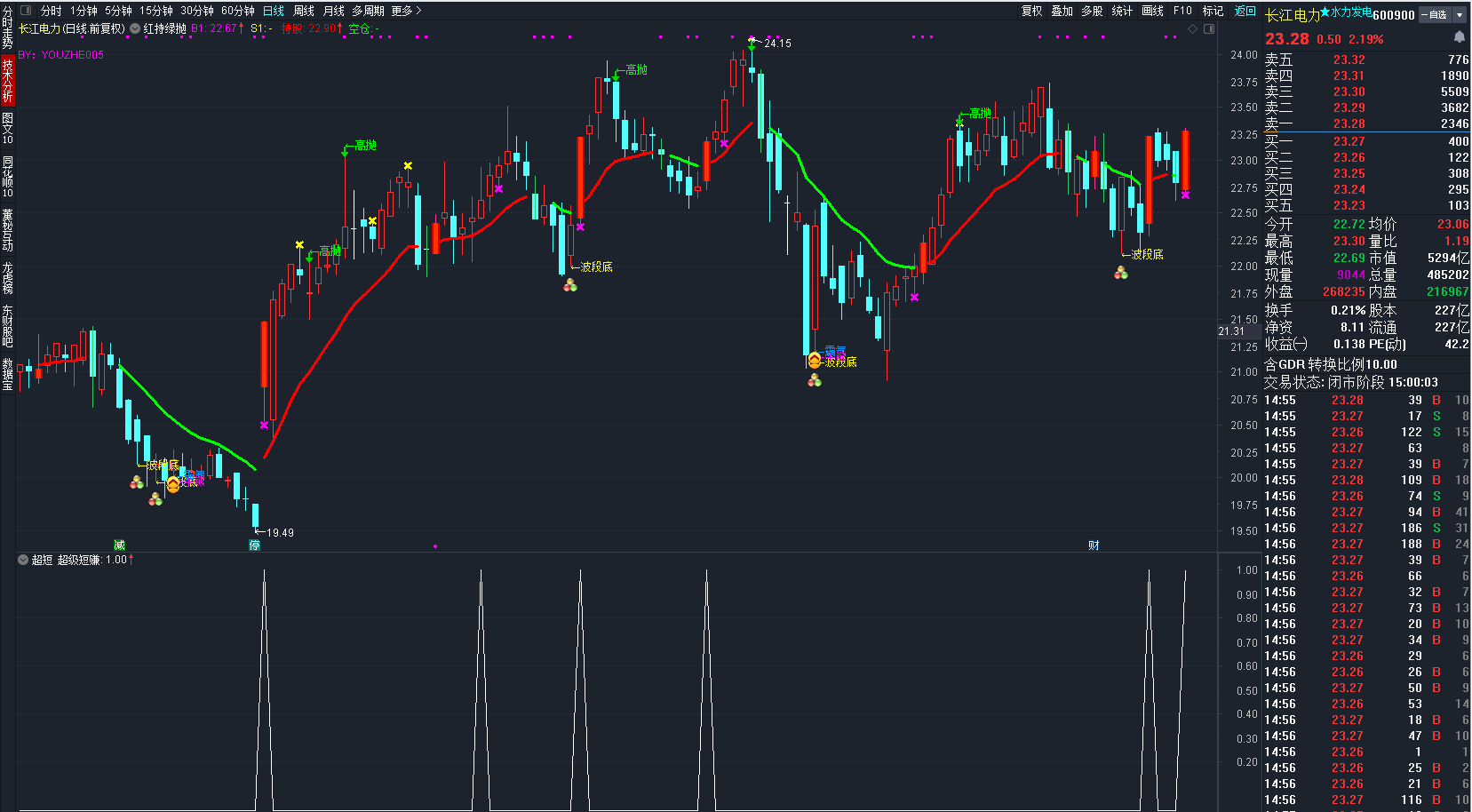Screen dimensions: 1472x812
Task: Activate the 画线 drawing tool
Action: click(1152, 11)
